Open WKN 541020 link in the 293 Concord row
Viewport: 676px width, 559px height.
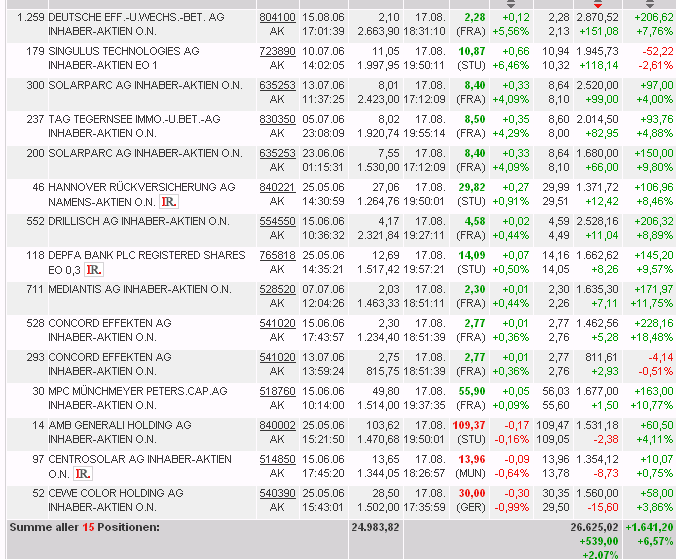pyautogui.click(x=277, y=358)
